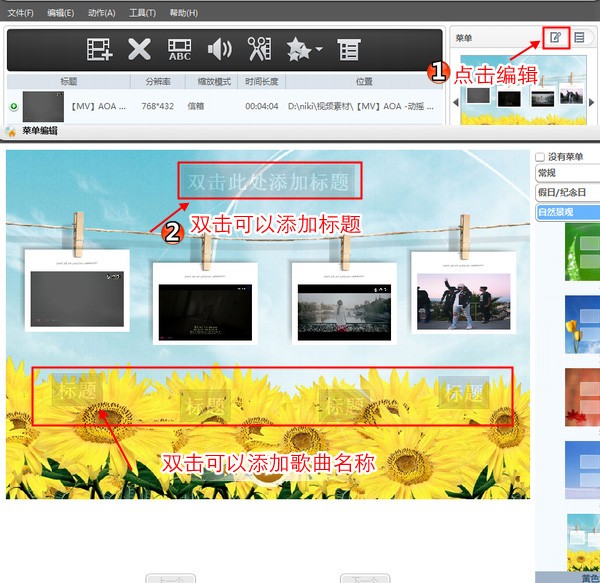
Task: Click the 下一个 next button
Action: [x=365, y=578]
